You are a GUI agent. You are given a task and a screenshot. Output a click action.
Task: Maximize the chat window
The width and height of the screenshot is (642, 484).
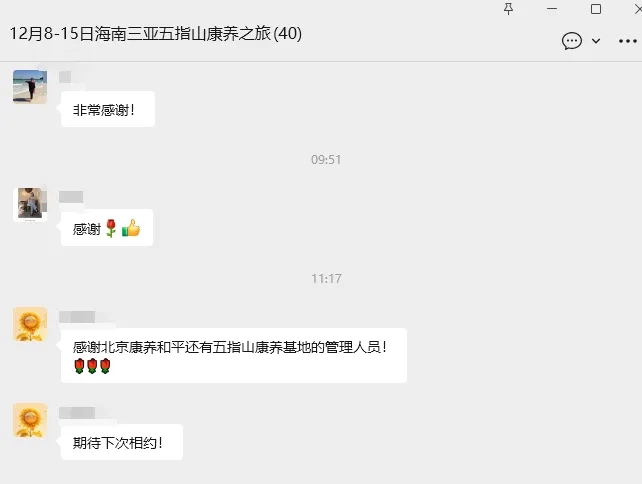point(596,9)
